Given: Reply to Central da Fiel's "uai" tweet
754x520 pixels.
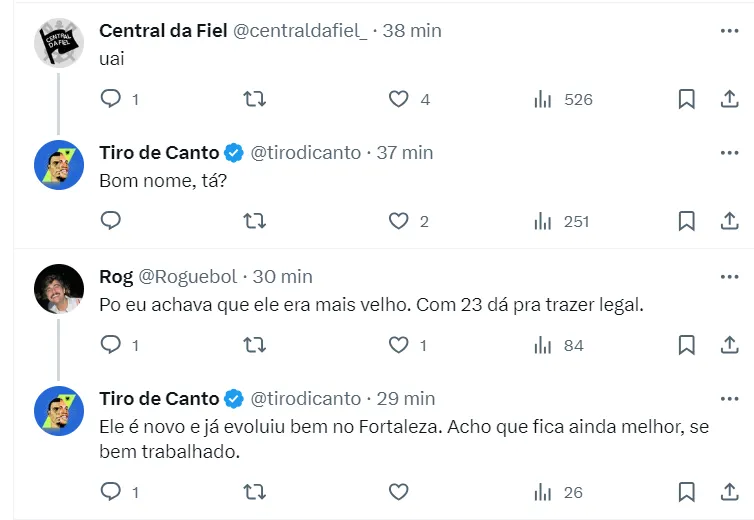Looking at the screenshot, I should tap(112, 99).
